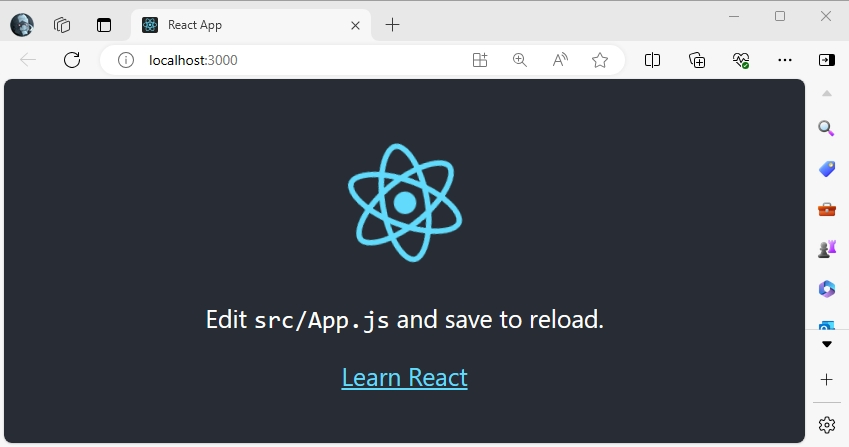Close the browser window
Image resolution: width=849 pixels, height=447 pixels.
click(x=826, y=16)
